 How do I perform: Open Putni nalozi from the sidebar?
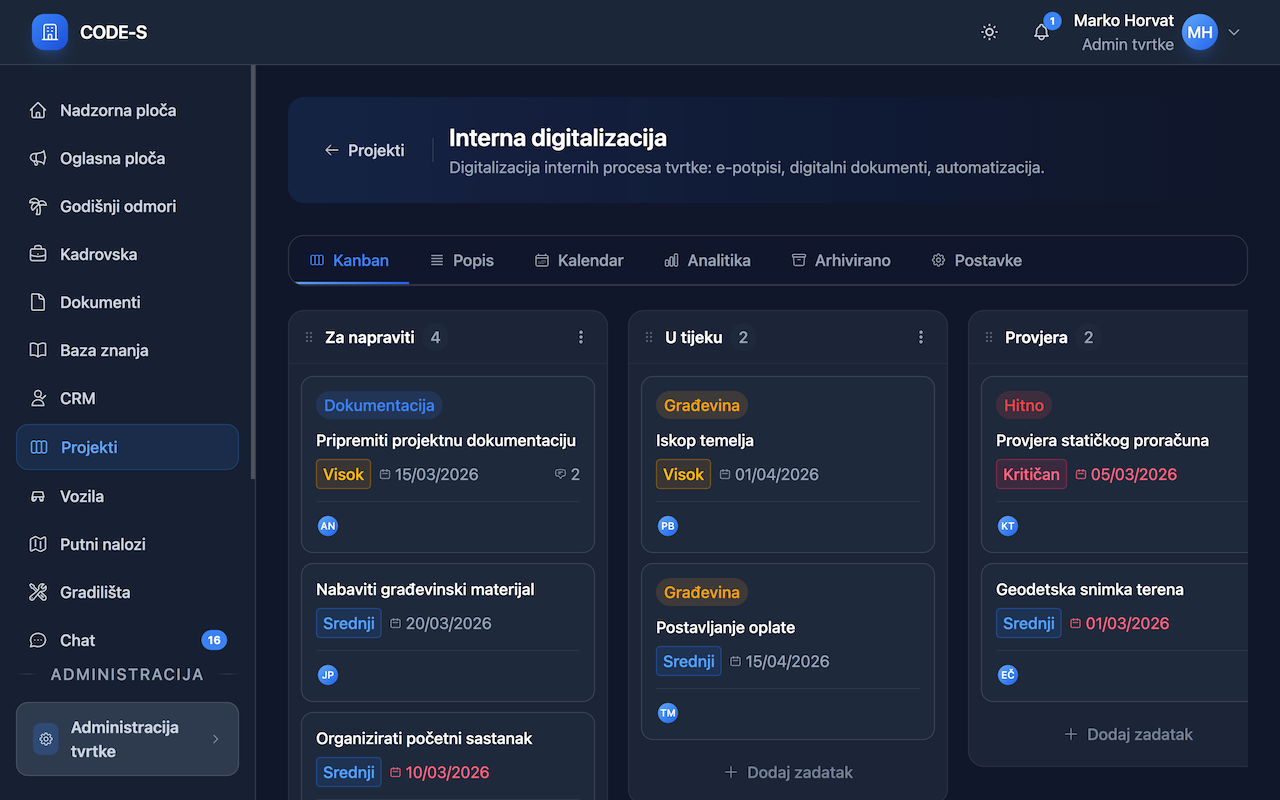pos(104,544)
